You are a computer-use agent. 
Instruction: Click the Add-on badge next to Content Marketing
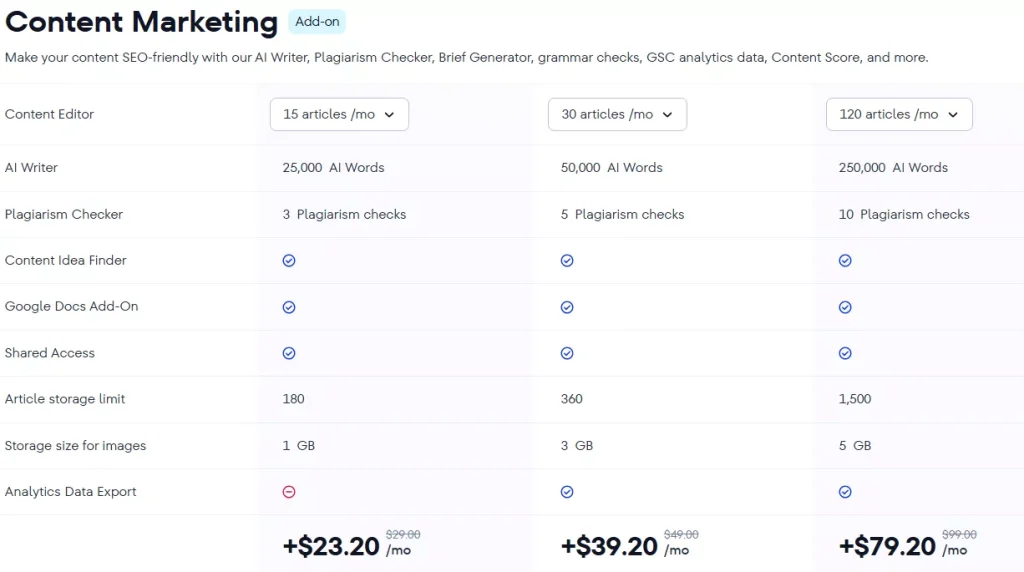[317, 22]
